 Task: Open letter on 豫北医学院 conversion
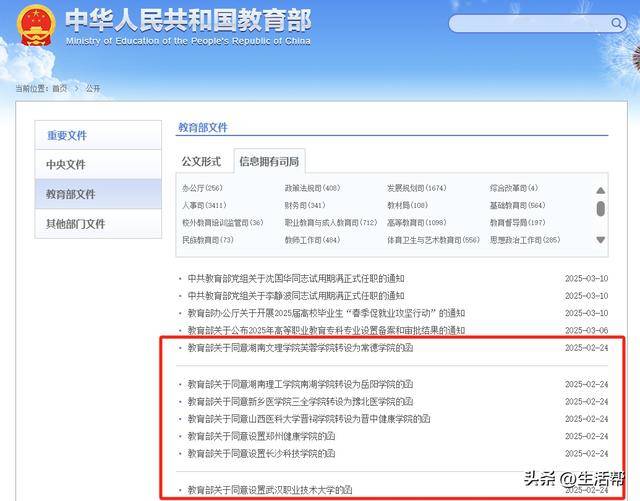300,402
